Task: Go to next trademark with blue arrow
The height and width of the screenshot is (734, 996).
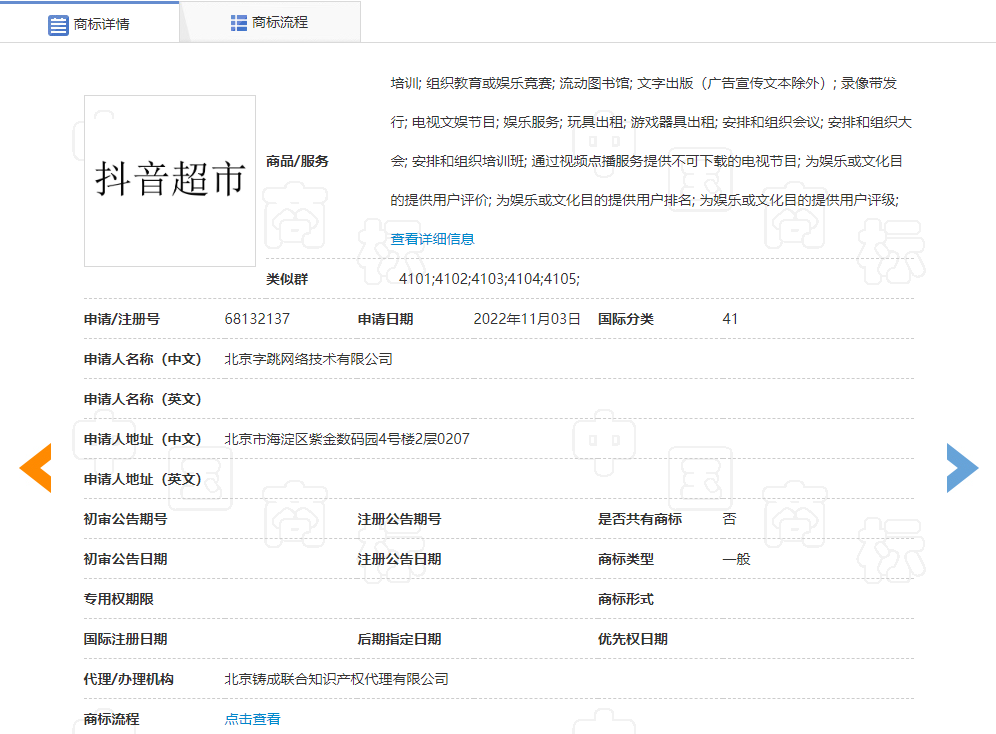Action: click(962, 468)
